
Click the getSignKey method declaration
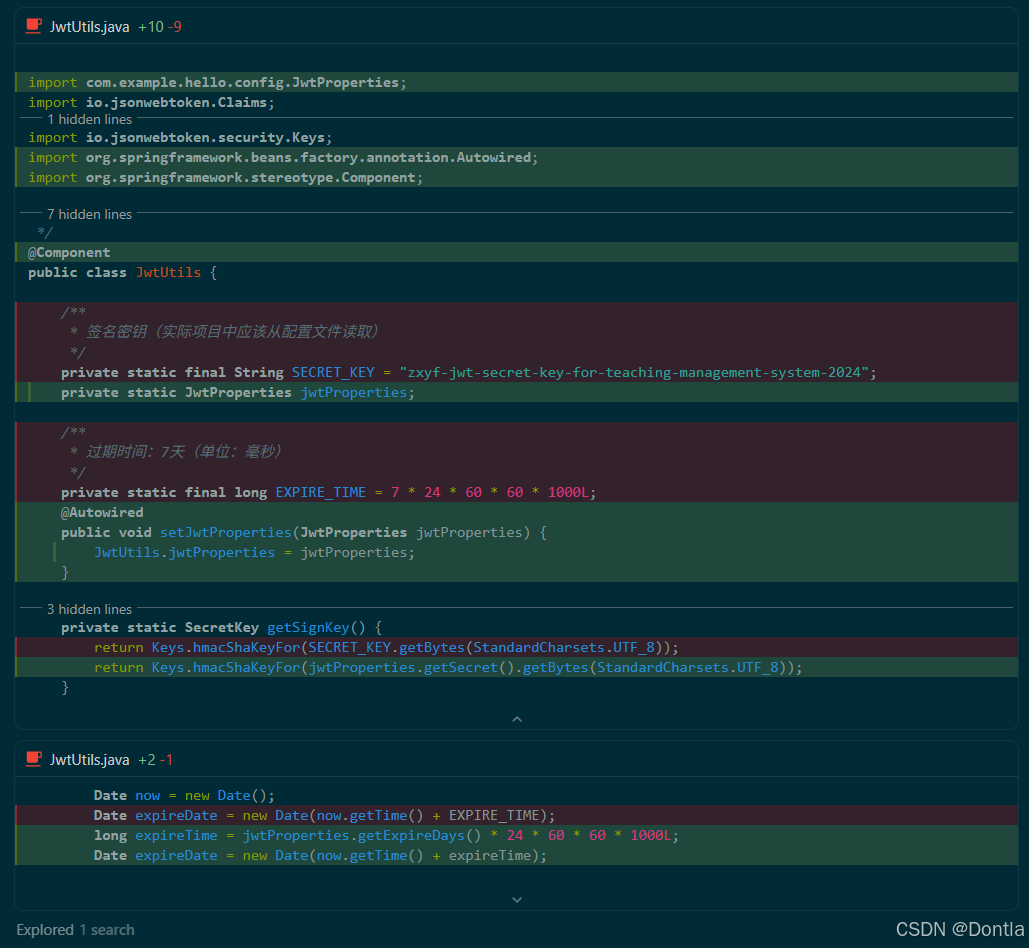[x=516, y=627]
